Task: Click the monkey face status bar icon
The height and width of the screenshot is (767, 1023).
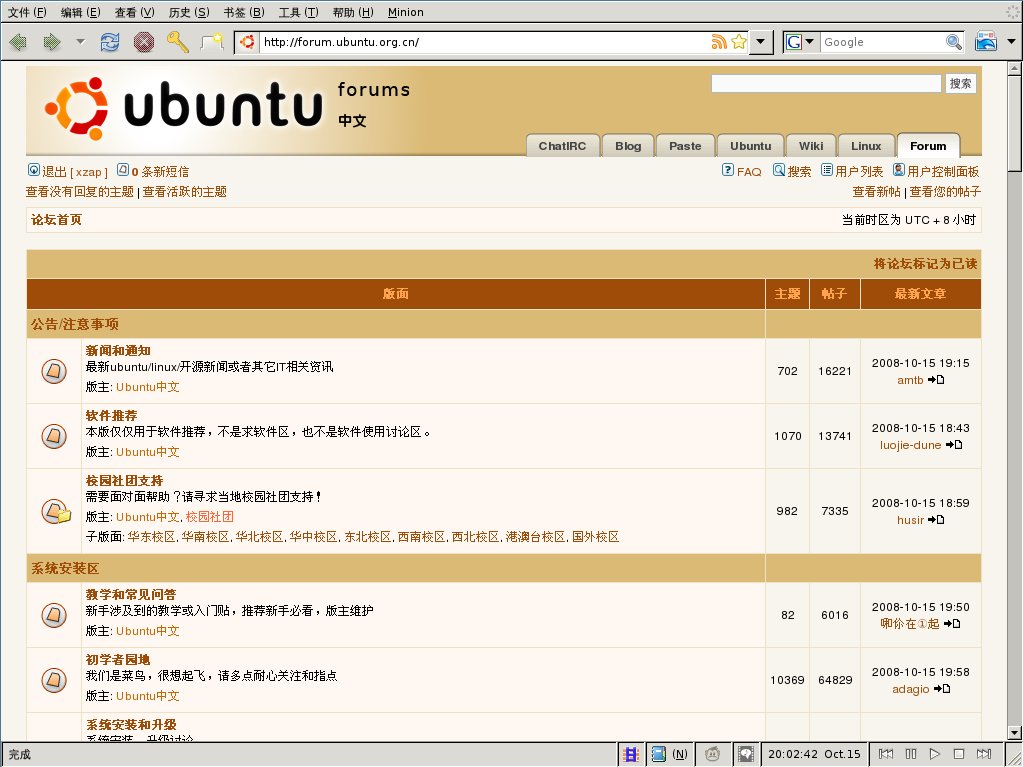Action: coord(712,755)
